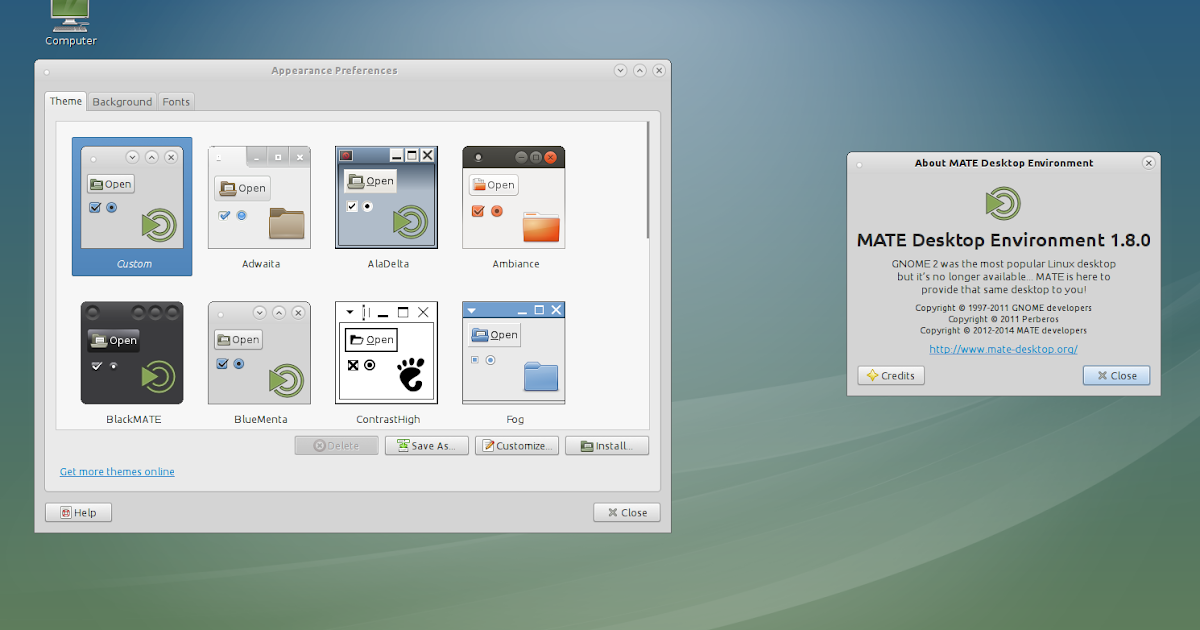Click the Adwaita theme label text
Viewport: 1200px width, 630px height.
pos(261,264)
